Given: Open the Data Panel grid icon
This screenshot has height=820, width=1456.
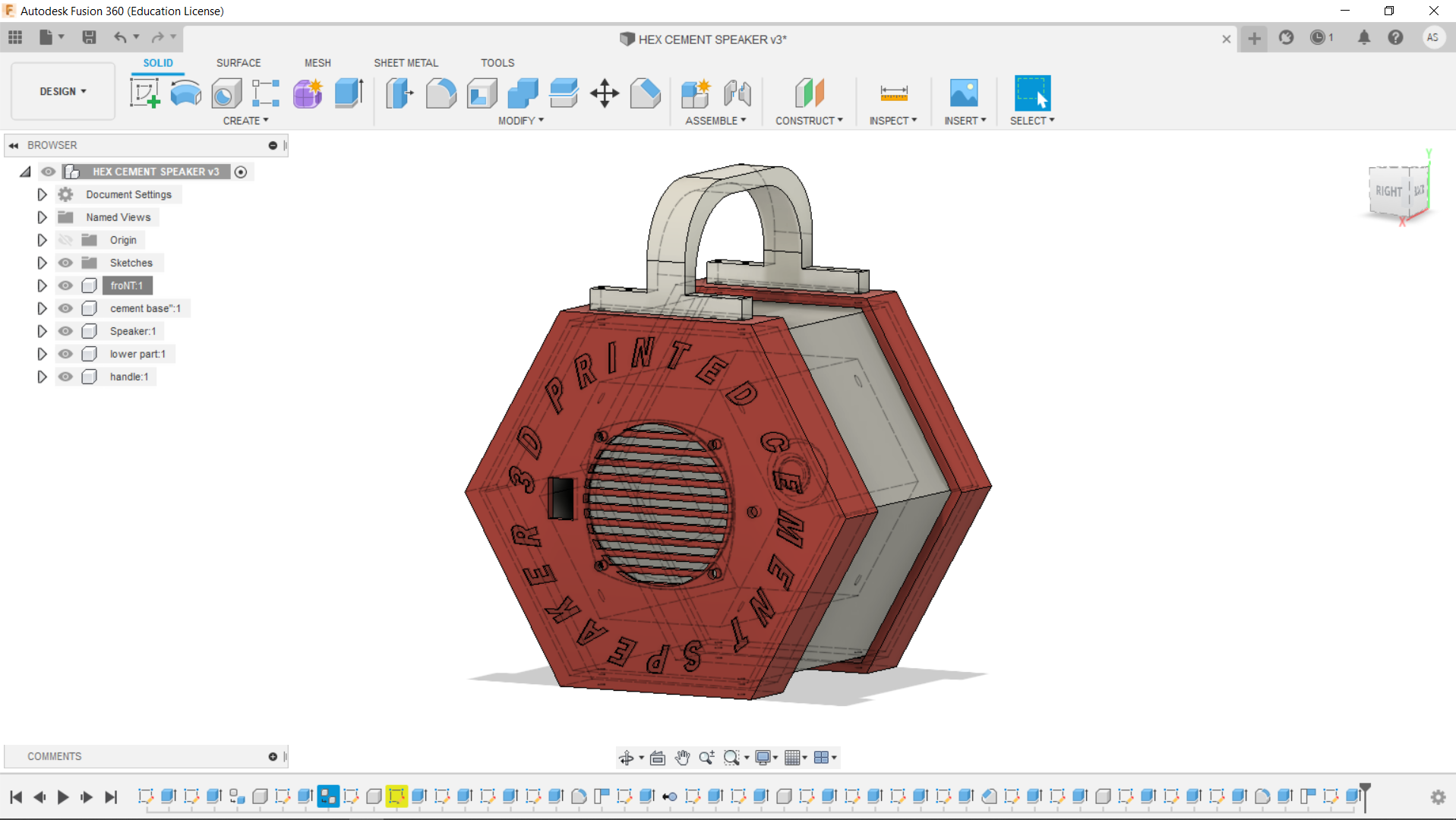Looking at the screenshot, I should tap(15, 37).
